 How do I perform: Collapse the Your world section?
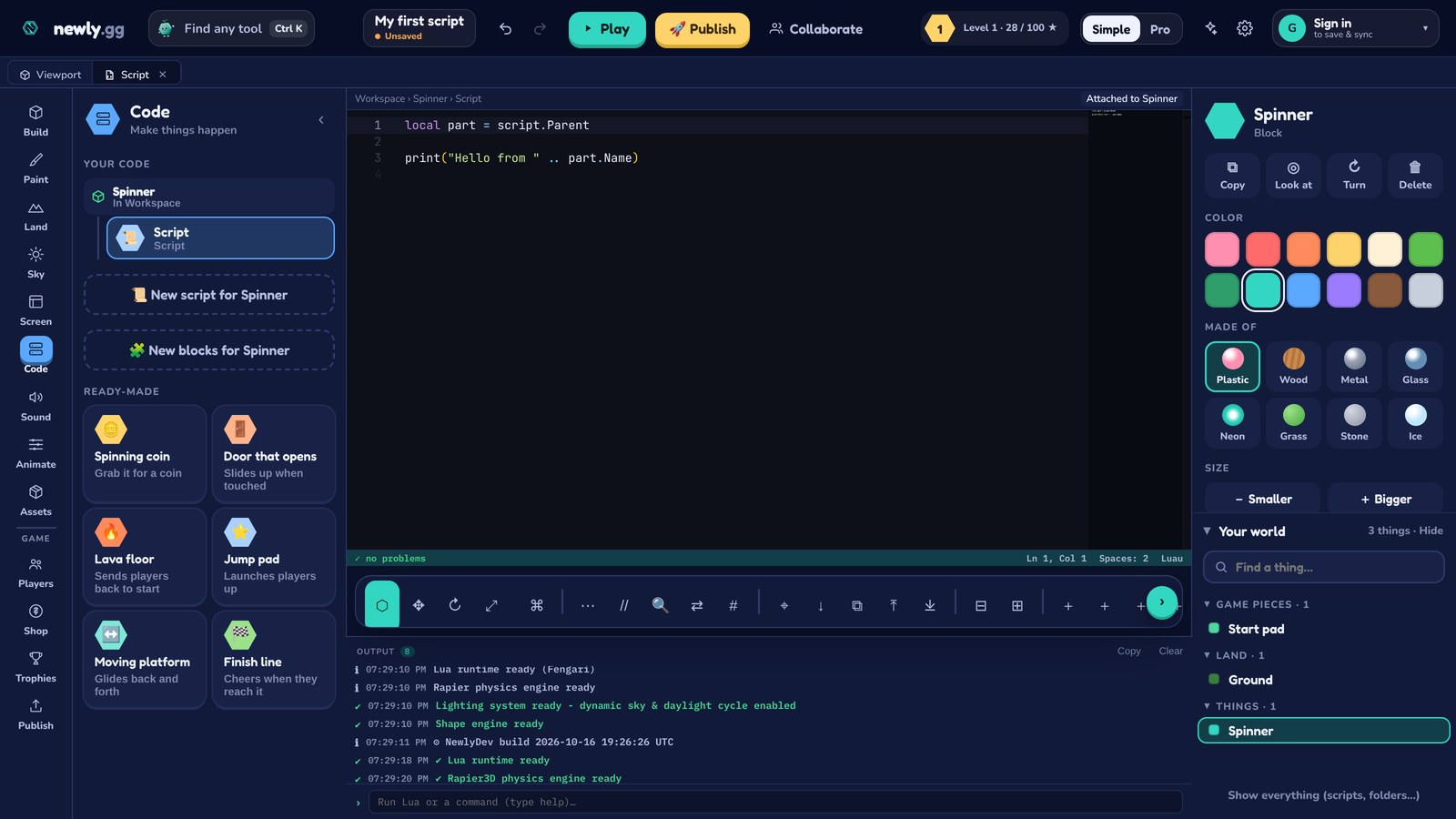1208,531
